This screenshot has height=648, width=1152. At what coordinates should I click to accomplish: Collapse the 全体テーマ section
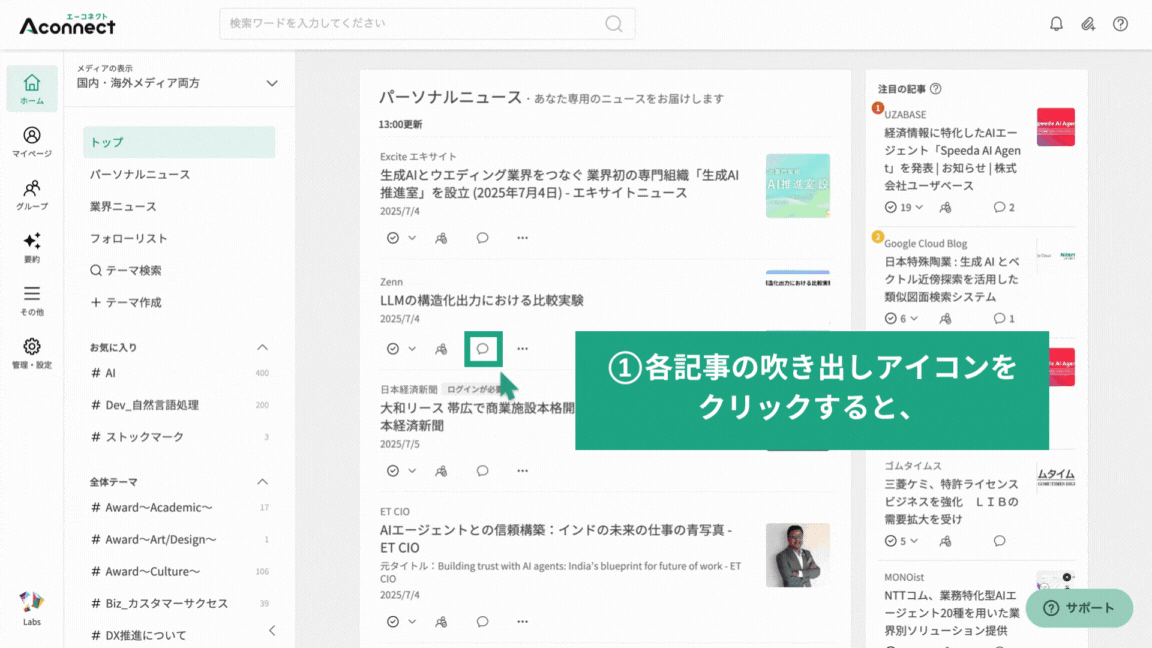click(262, 482)
